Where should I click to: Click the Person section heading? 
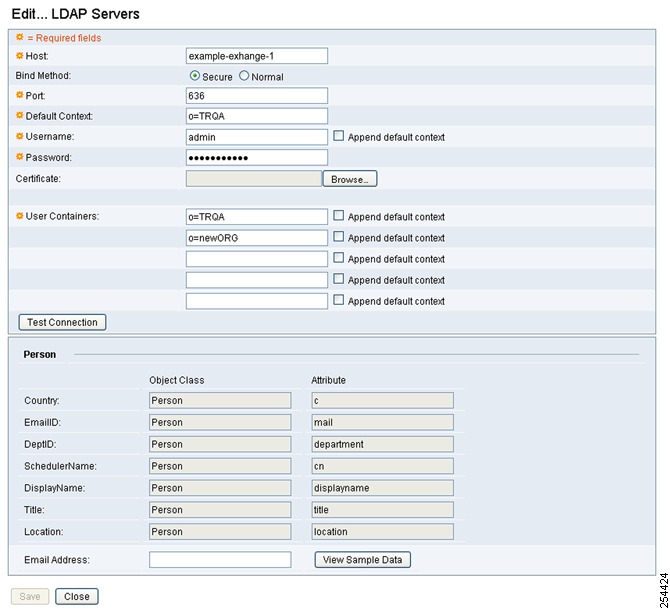(40, 355)
